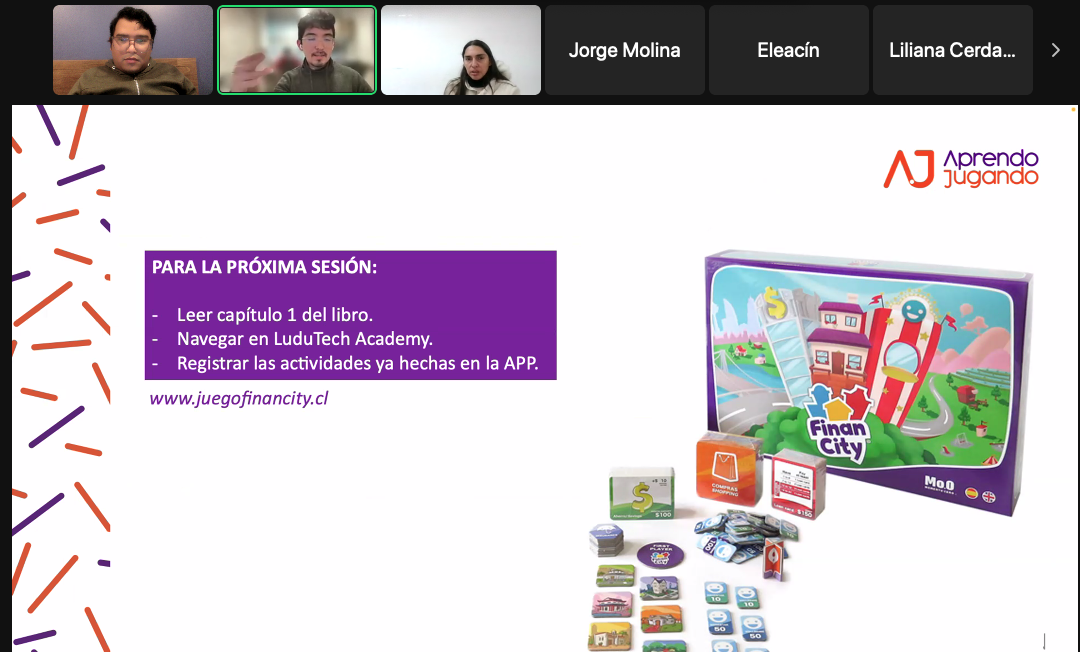Viewport: 1080px width, 652px height.
Task: Select Eleacín participant tile
Action: (789, 50)
